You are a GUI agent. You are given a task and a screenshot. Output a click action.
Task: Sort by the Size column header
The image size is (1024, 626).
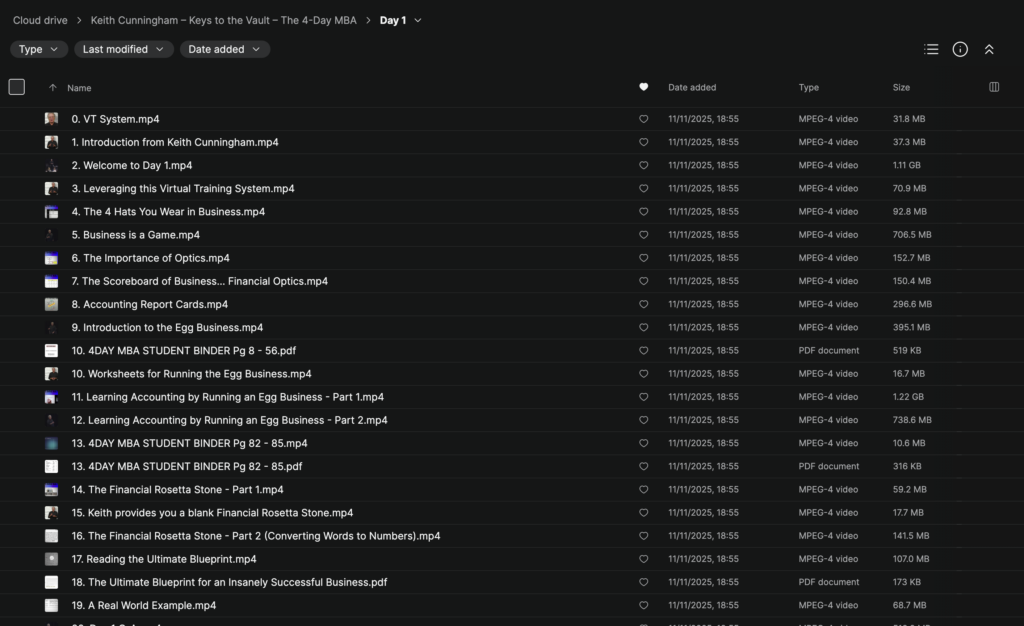click(901, 88)
